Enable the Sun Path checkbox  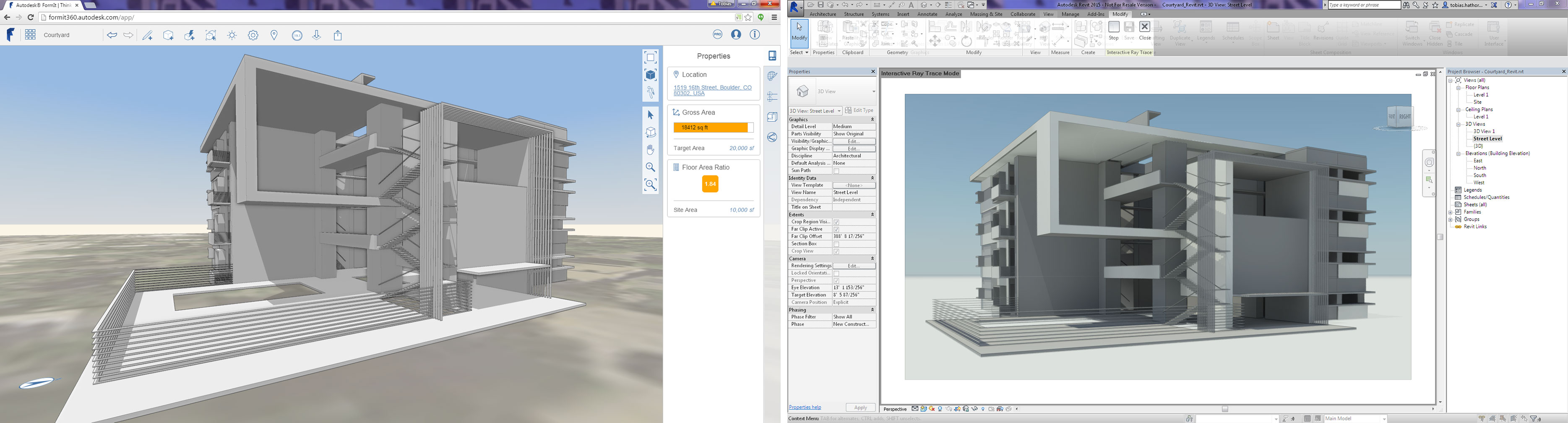836,171
